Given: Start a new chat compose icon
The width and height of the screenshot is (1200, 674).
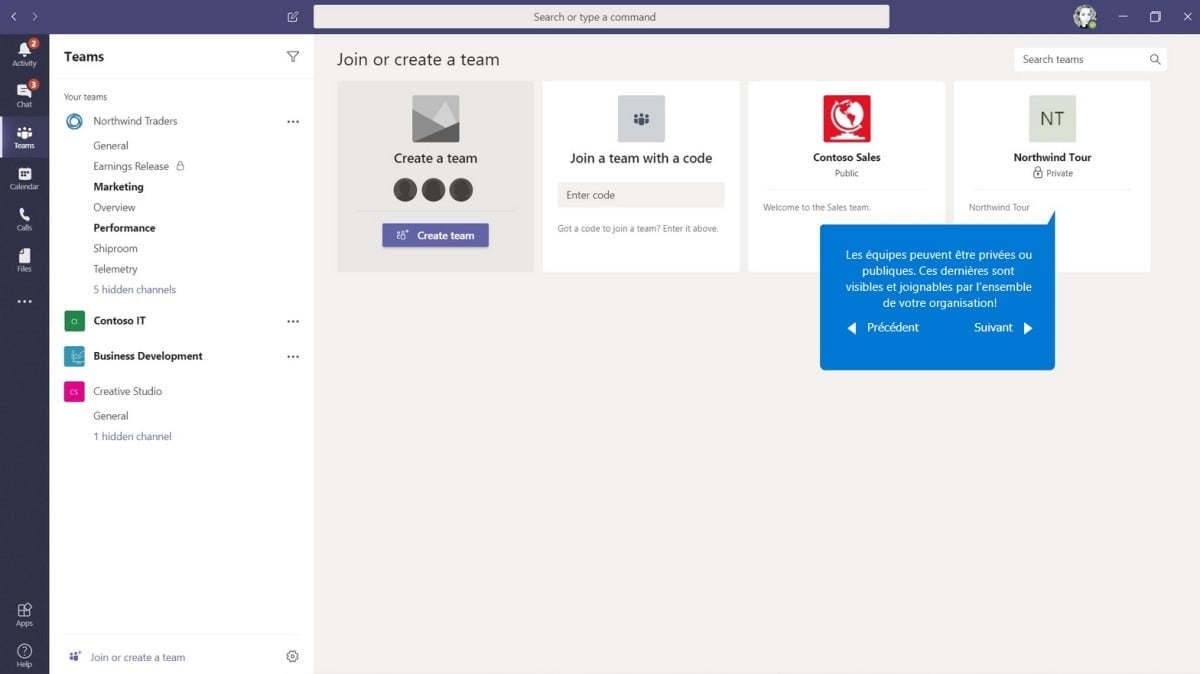Looking at the screenshot, I should click(x=292, y=16).
